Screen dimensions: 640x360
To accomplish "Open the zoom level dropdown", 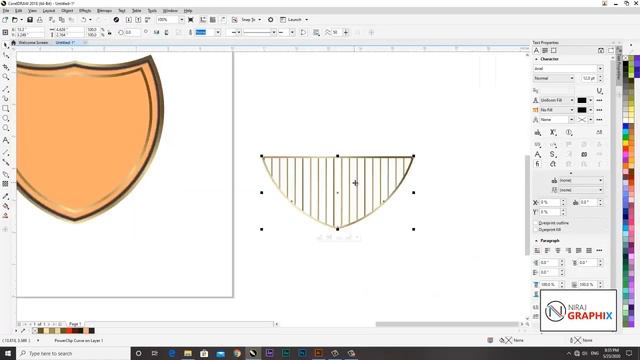I will [182, 20].
